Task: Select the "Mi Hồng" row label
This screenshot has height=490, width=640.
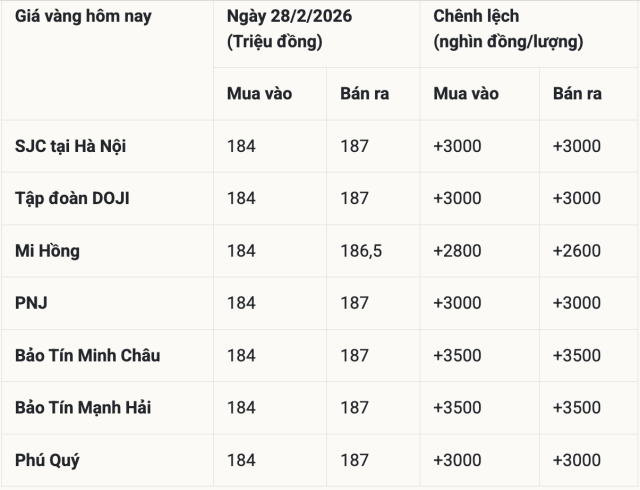Action: point(47,251)
